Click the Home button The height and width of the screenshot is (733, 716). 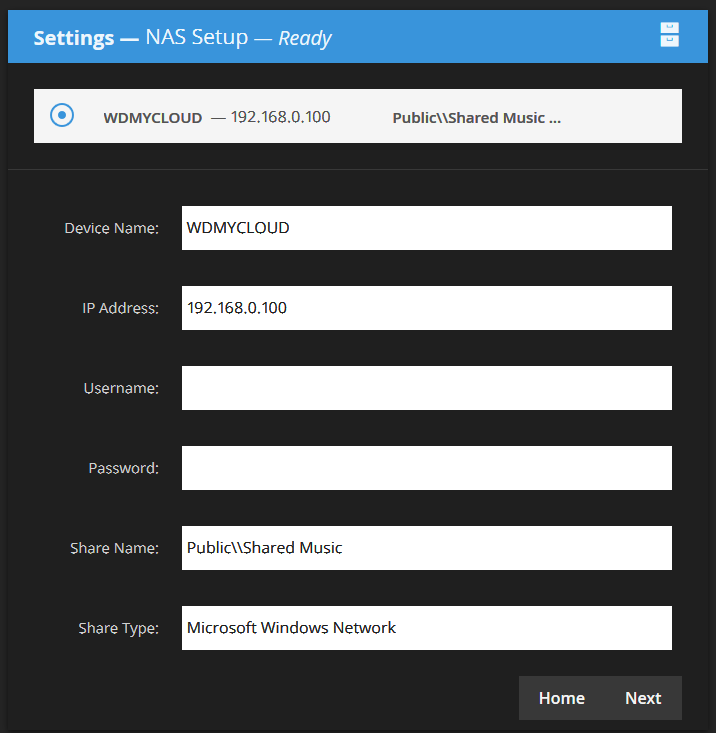(x=562, y=698)
